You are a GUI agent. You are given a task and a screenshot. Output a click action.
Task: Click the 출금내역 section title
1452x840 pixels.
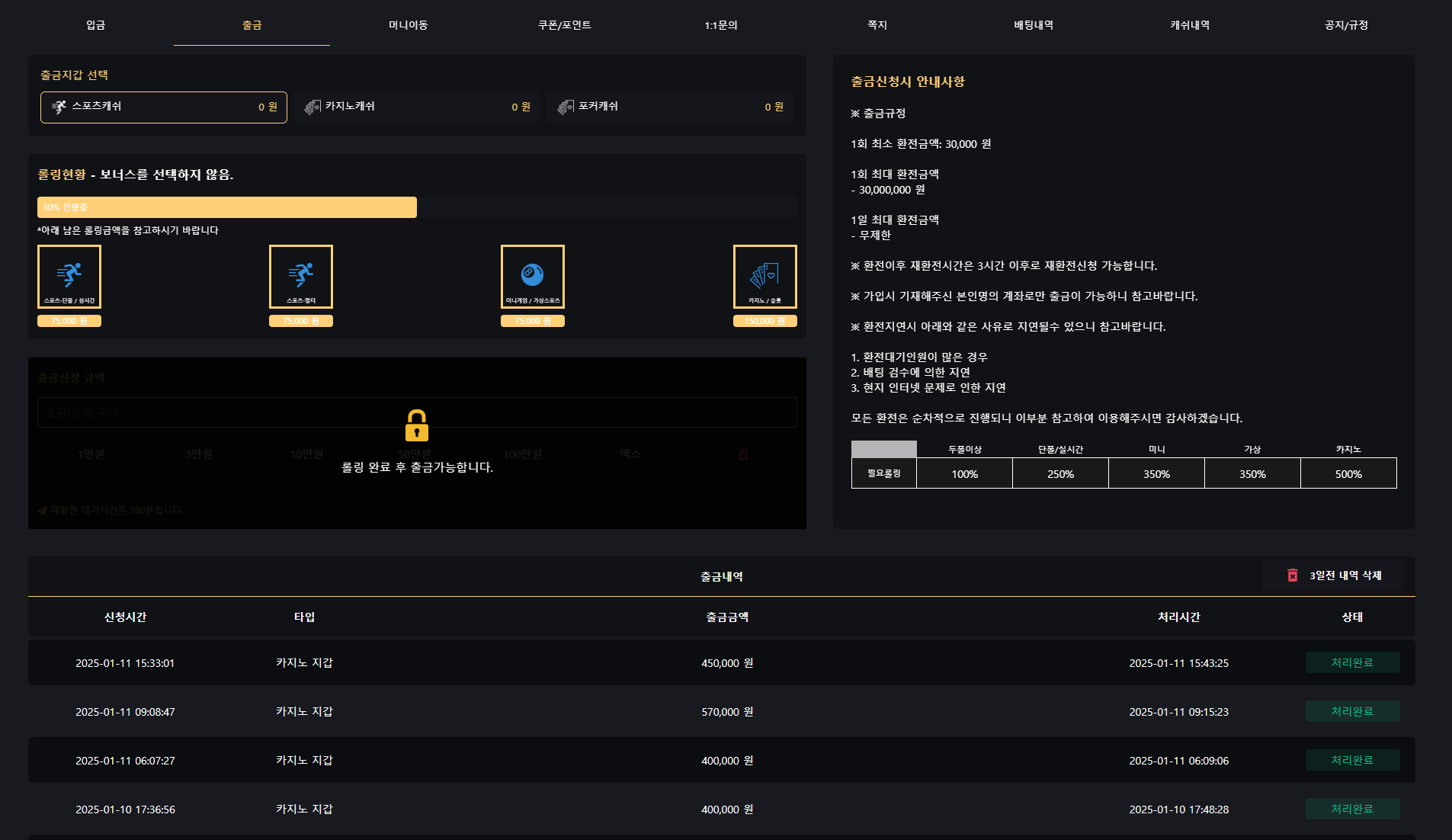click(721, 576)
